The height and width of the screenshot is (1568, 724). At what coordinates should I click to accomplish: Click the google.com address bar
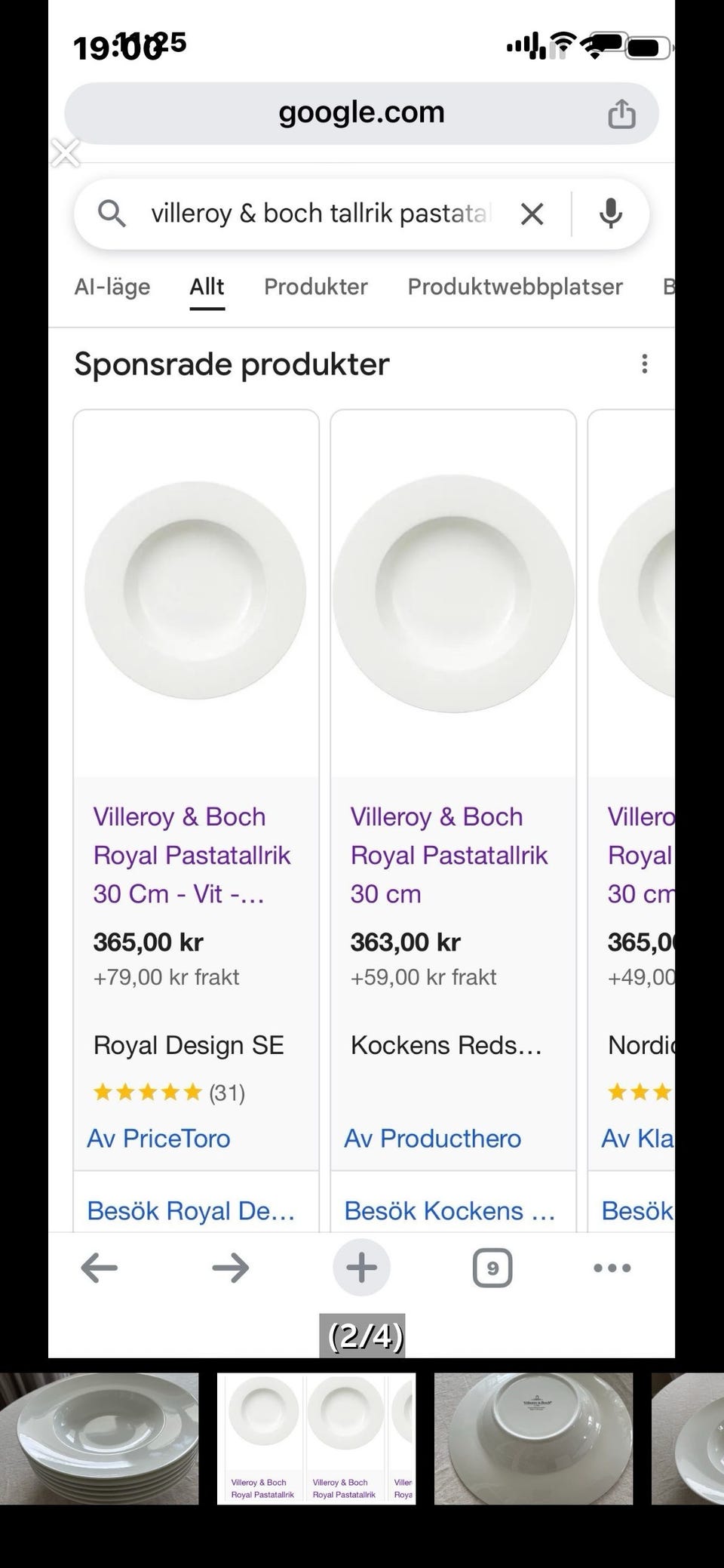click(361, 112)
